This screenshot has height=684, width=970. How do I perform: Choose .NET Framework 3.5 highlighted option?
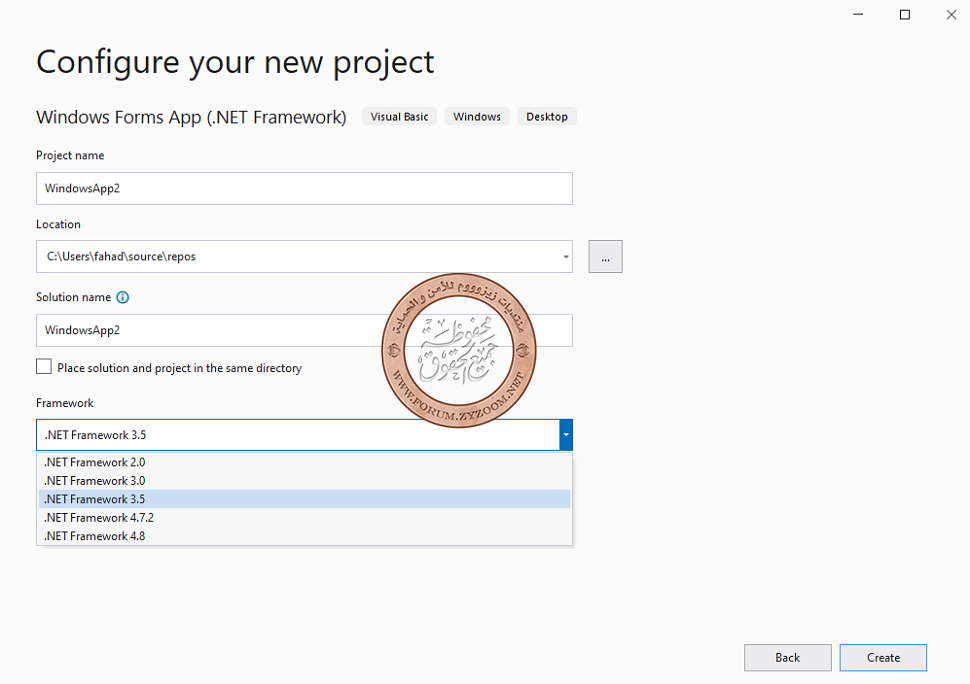304,499
